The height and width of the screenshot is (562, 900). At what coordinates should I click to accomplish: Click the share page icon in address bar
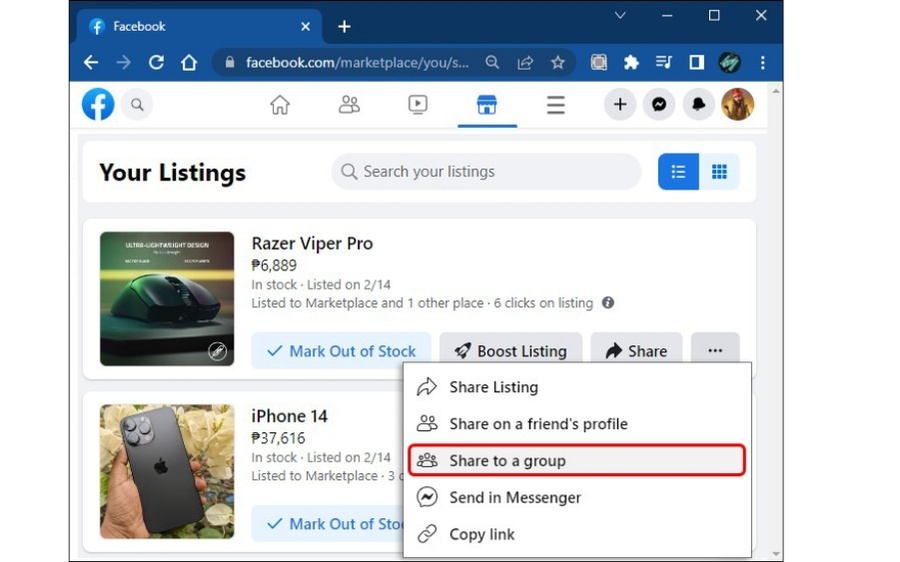(x=525, y=63)
